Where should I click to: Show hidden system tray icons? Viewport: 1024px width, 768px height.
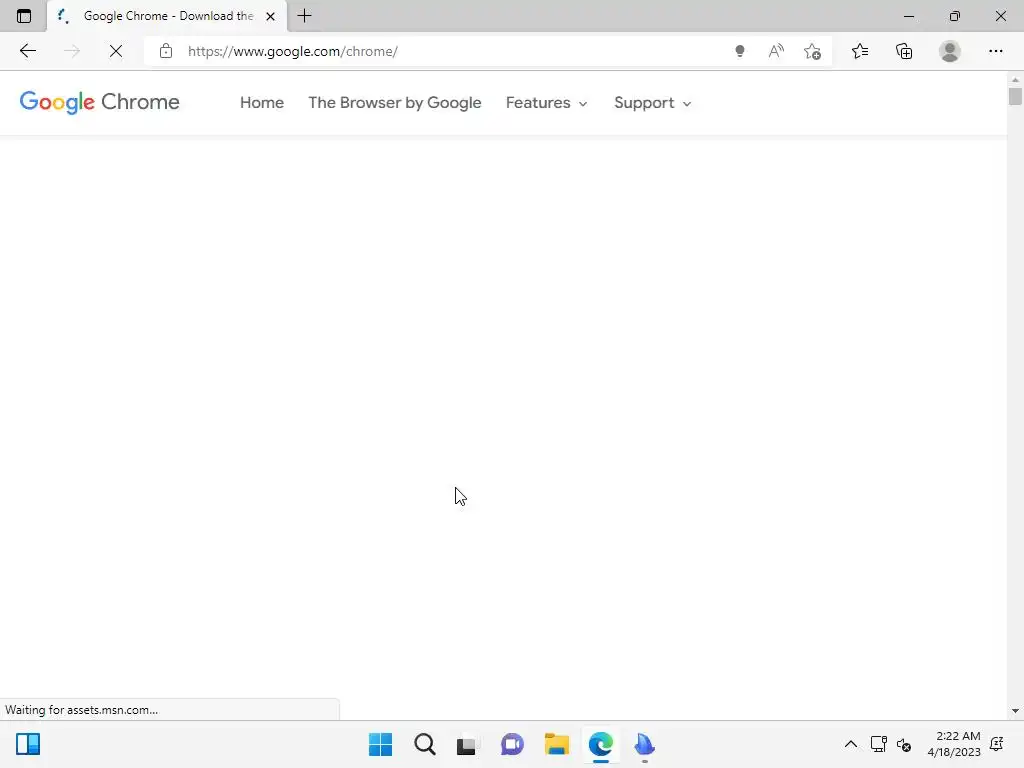[850, 744]
